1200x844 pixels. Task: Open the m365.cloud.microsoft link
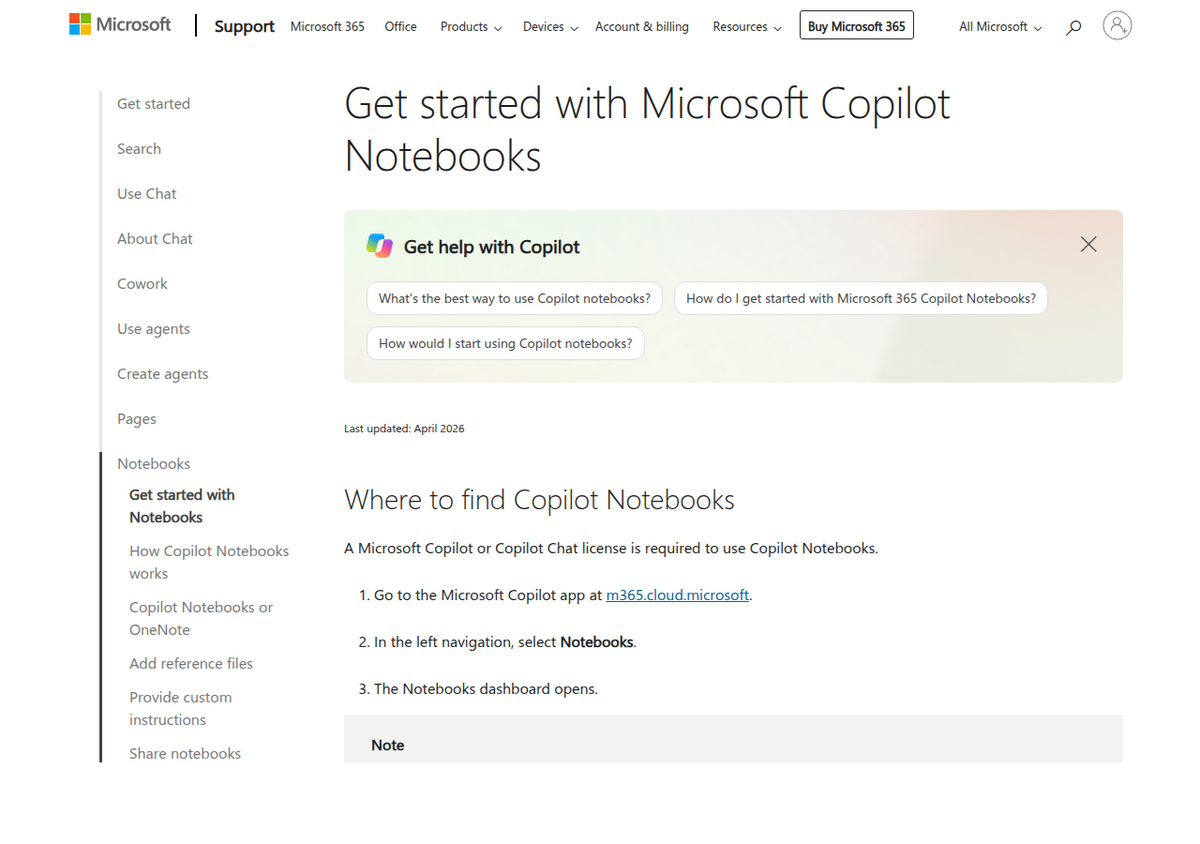pos(677,595)
